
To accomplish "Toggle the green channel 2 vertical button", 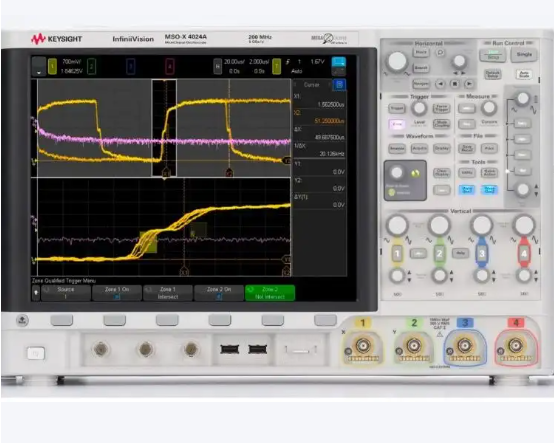I will click(x=439, y=254).
